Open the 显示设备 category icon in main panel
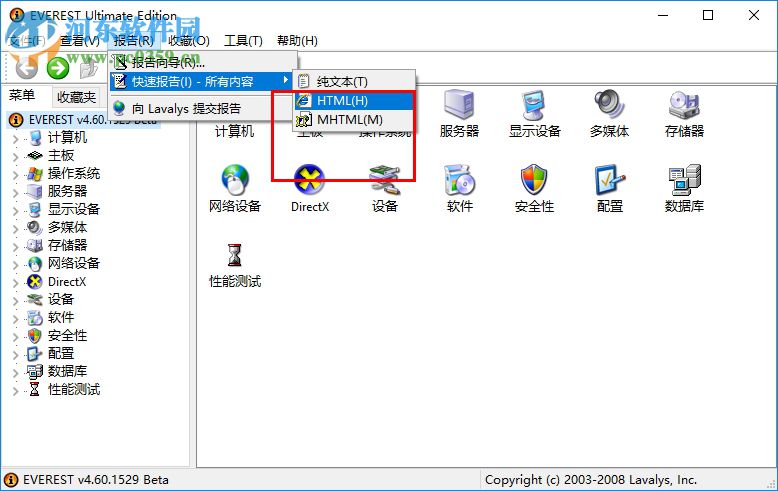 (534, 105)
